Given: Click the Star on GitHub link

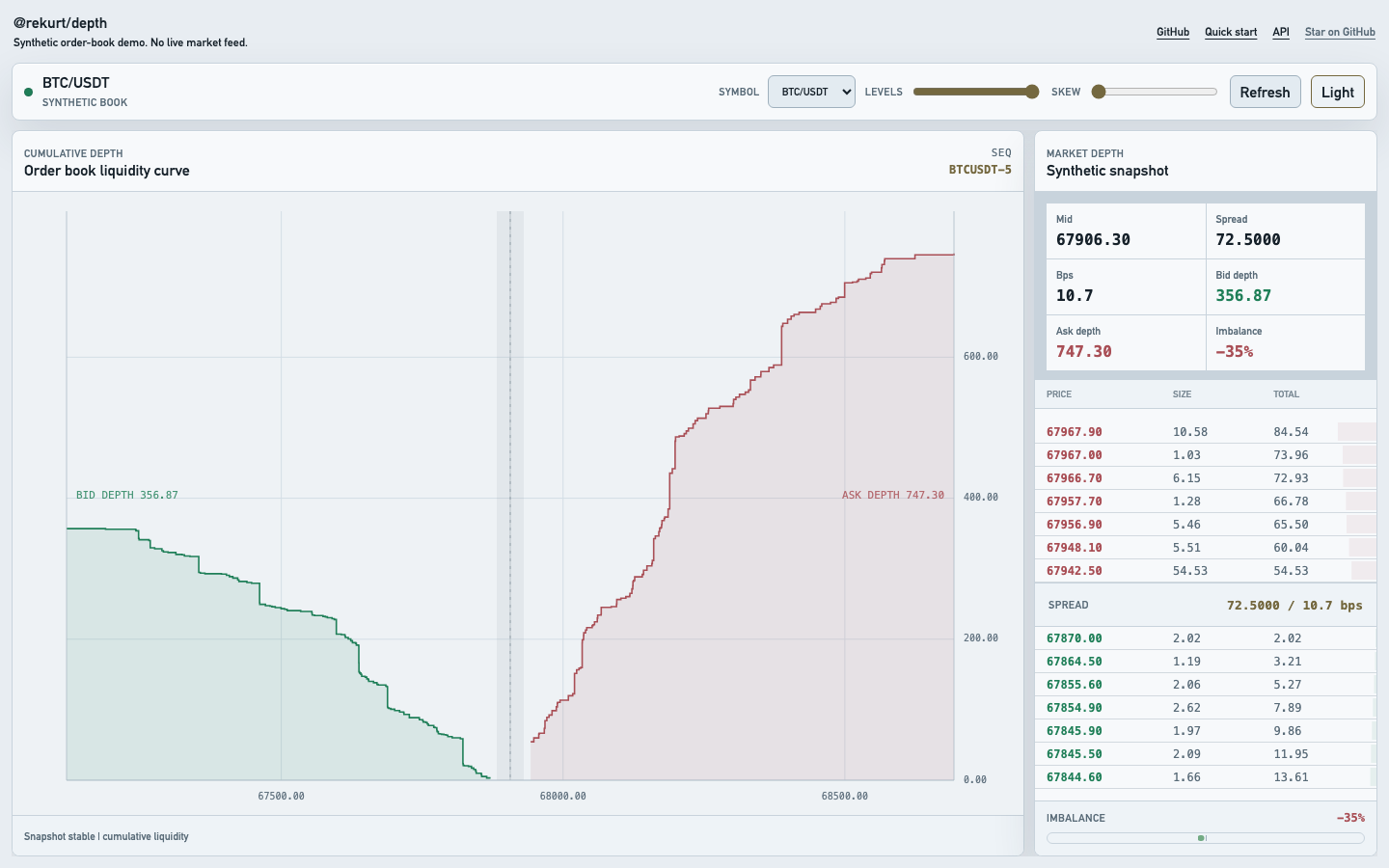Looking at the screenshot, I should point(1340,32).
